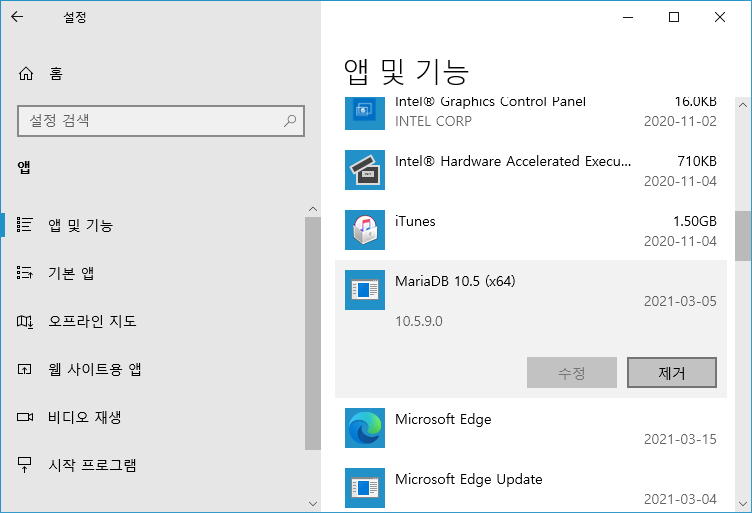Minimize the 설정 window
Screen dimensions: 752x513
tap(628, 17)
